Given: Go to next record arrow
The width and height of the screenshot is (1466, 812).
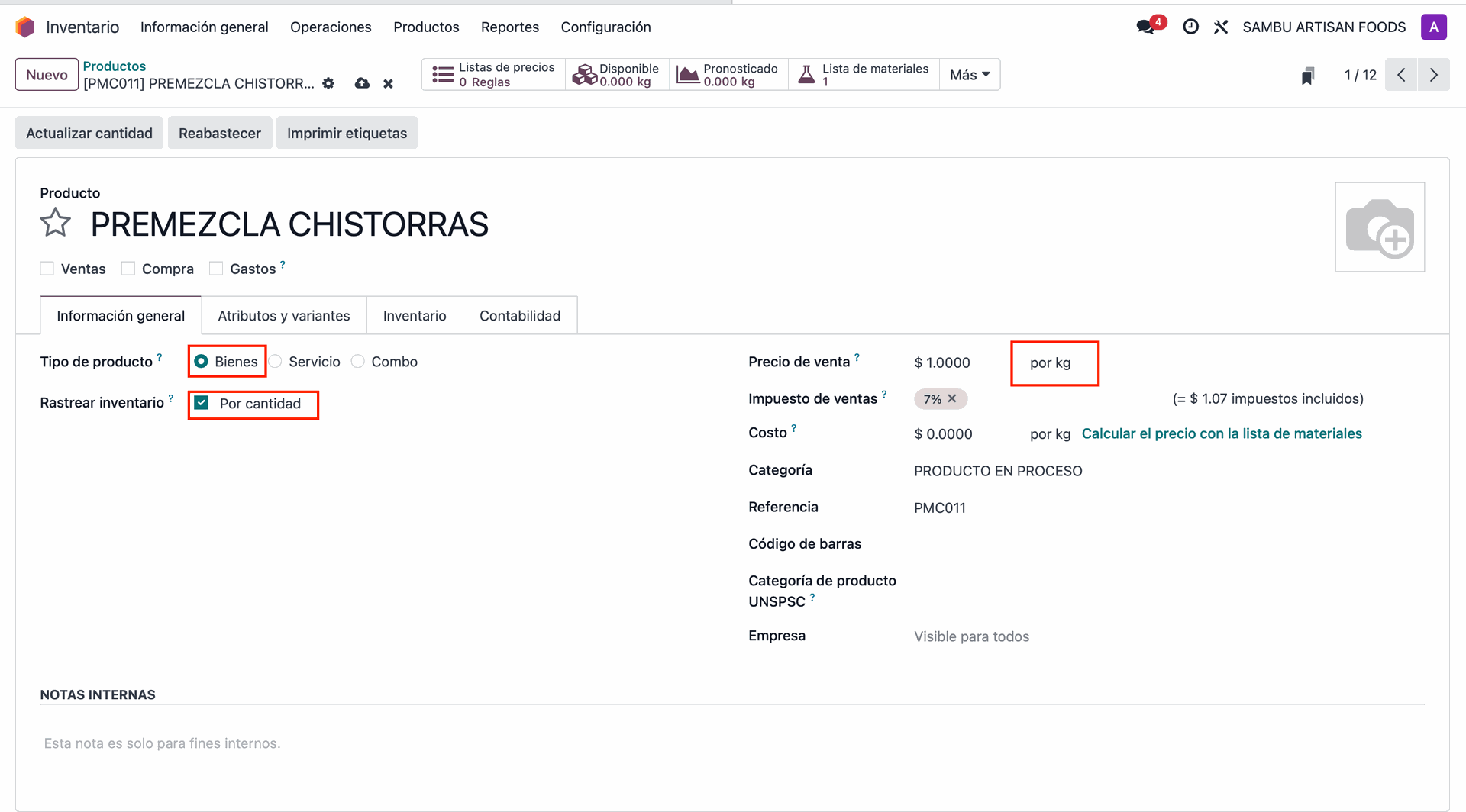Looking at the screenshot, I should [1433, 75].
